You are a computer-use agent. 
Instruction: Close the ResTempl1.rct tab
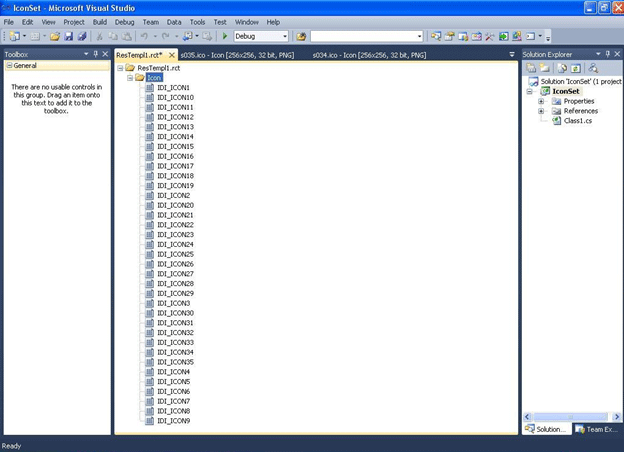(172, 55)
